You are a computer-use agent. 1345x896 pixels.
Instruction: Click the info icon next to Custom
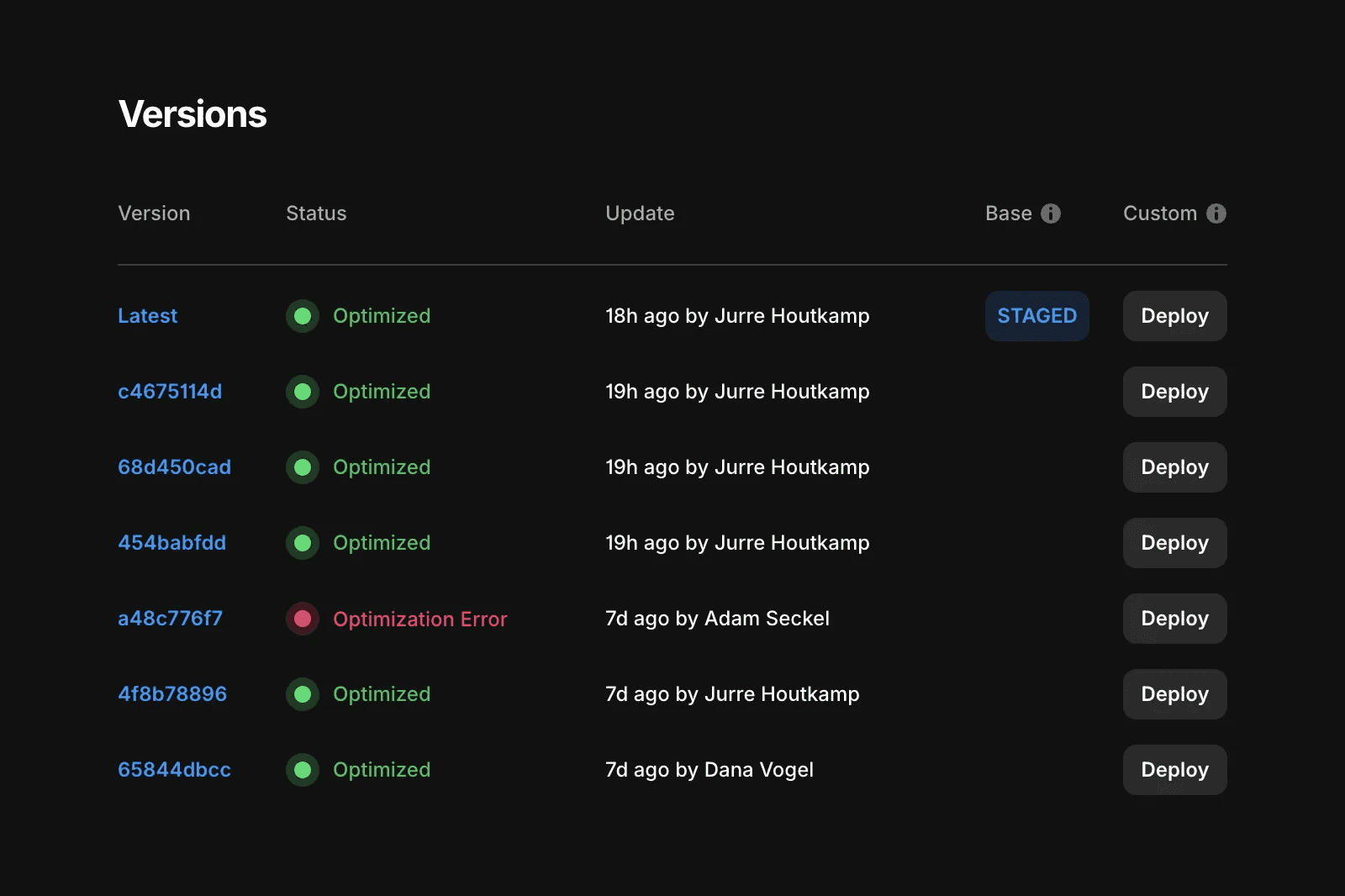pos(1216,213)
